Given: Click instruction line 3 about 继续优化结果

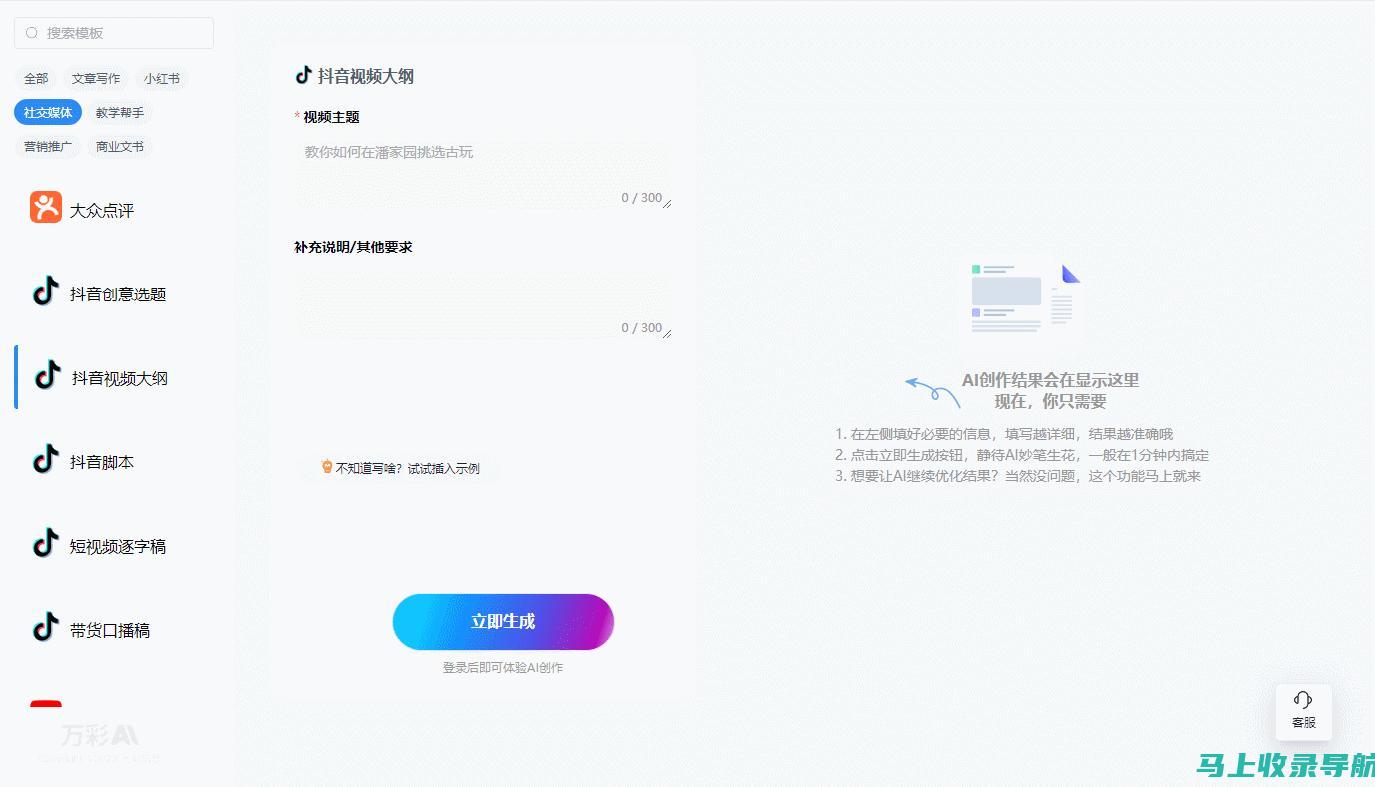Looking at the screenshot, I should (1018, 476).
